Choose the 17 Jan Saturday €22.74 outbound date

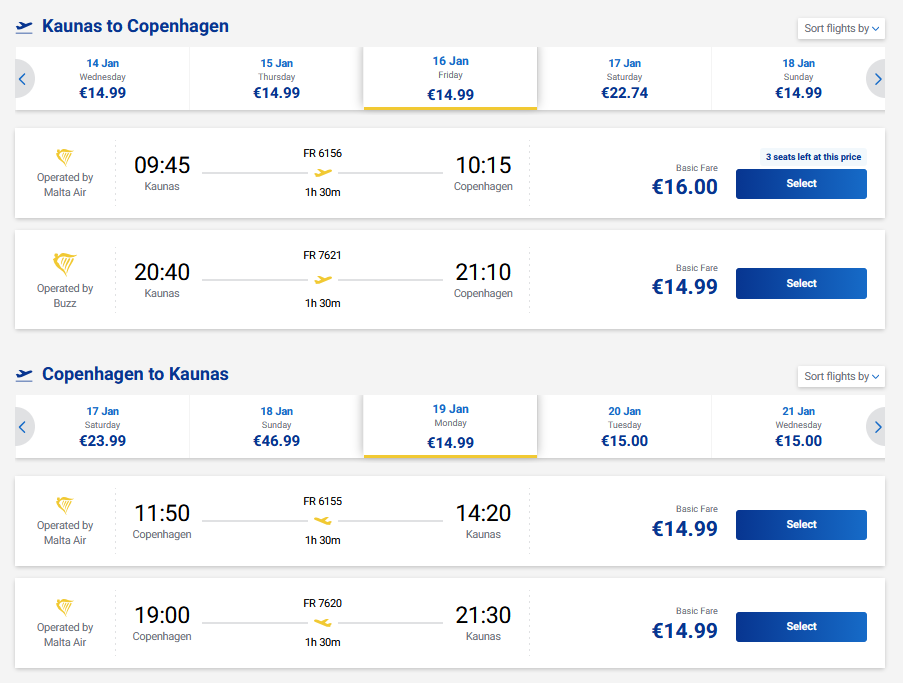click(x=624, y=78)
